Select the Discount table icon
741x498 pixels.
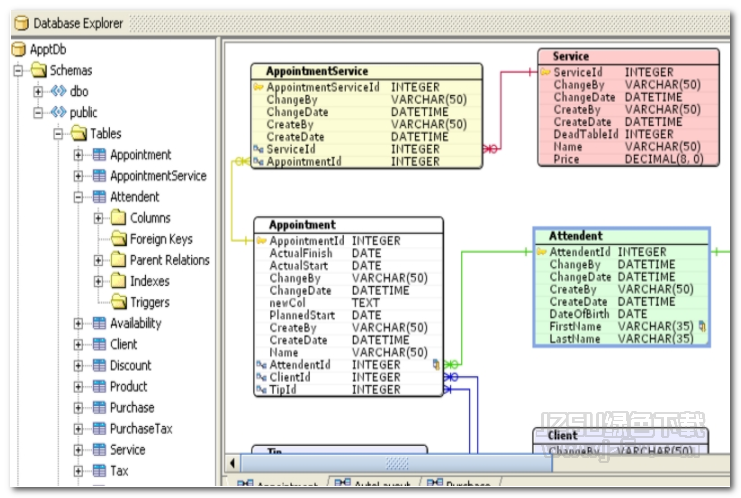coord(99,365)
